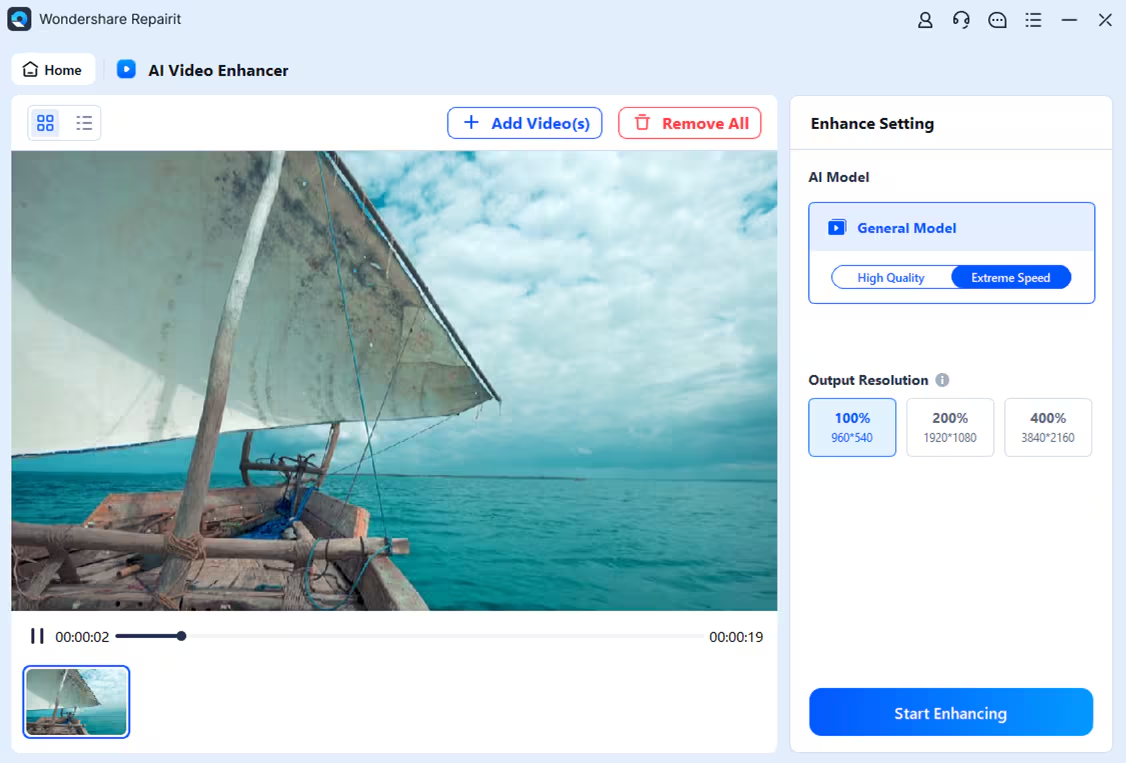Select 100% 960*540 output resolution
This screenshot has width=1126, height=763.
click(x=852, y=427)
